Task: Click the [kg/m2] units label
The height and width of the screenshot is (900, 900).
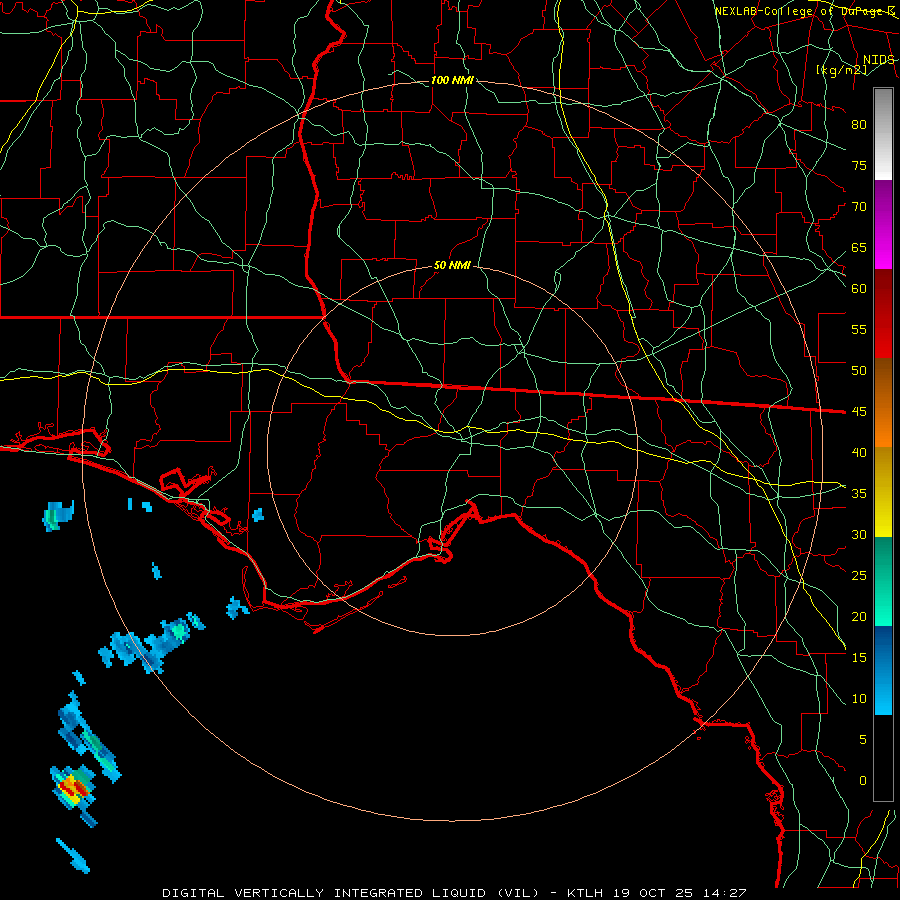Action: point(841,70)
